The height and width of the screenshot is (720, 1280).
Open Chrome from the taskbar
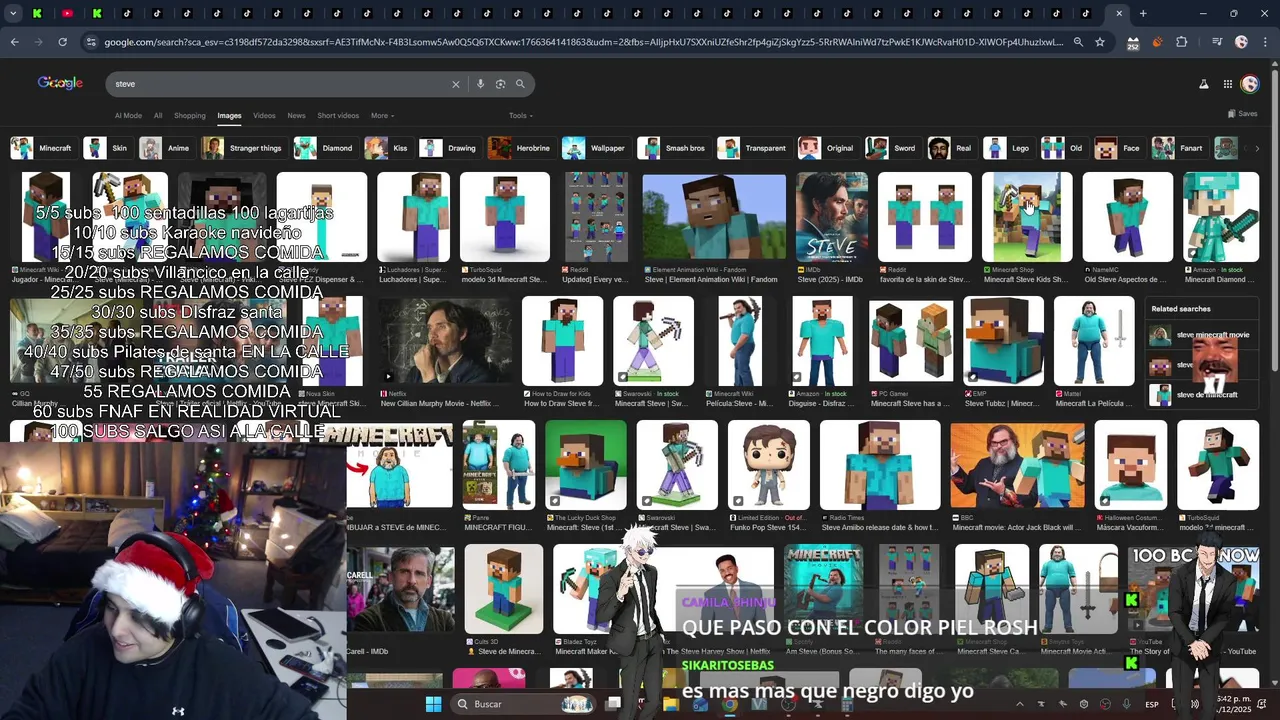(x=730, y=704)
